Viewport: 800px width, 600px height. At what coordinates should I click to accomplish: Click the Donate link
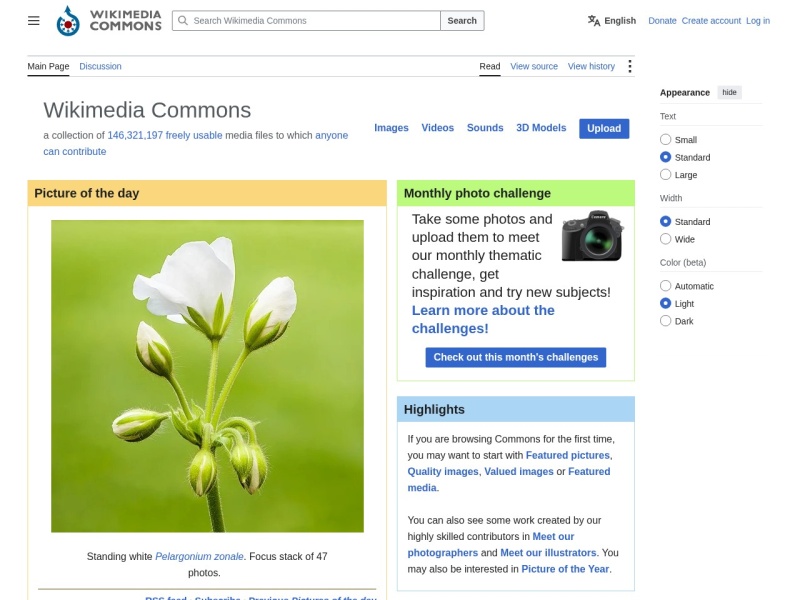(x=662, y=20)
